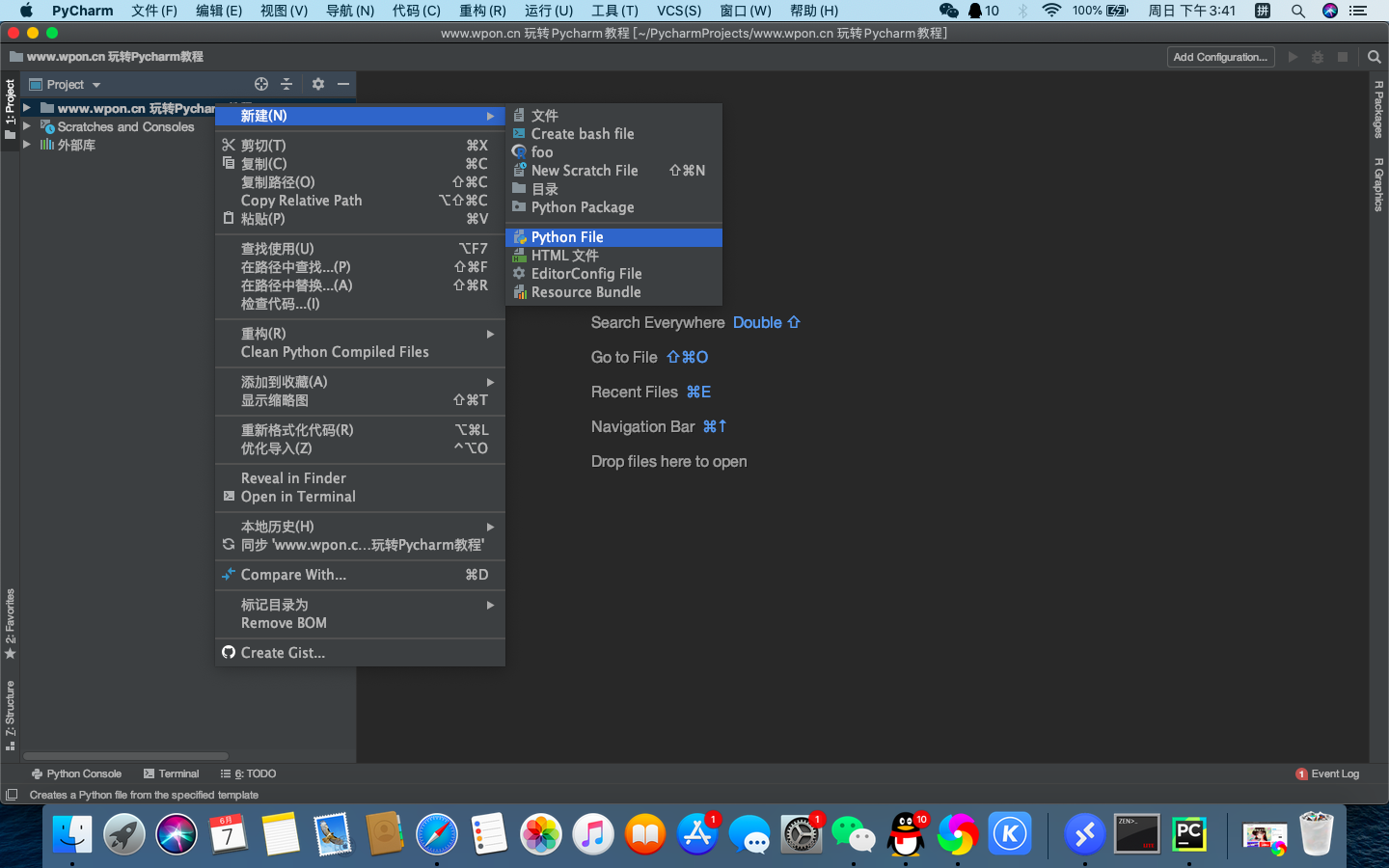Click tool window toggle icon in status bar
The image size is (1389, 868).
click(x=12, y=795)
